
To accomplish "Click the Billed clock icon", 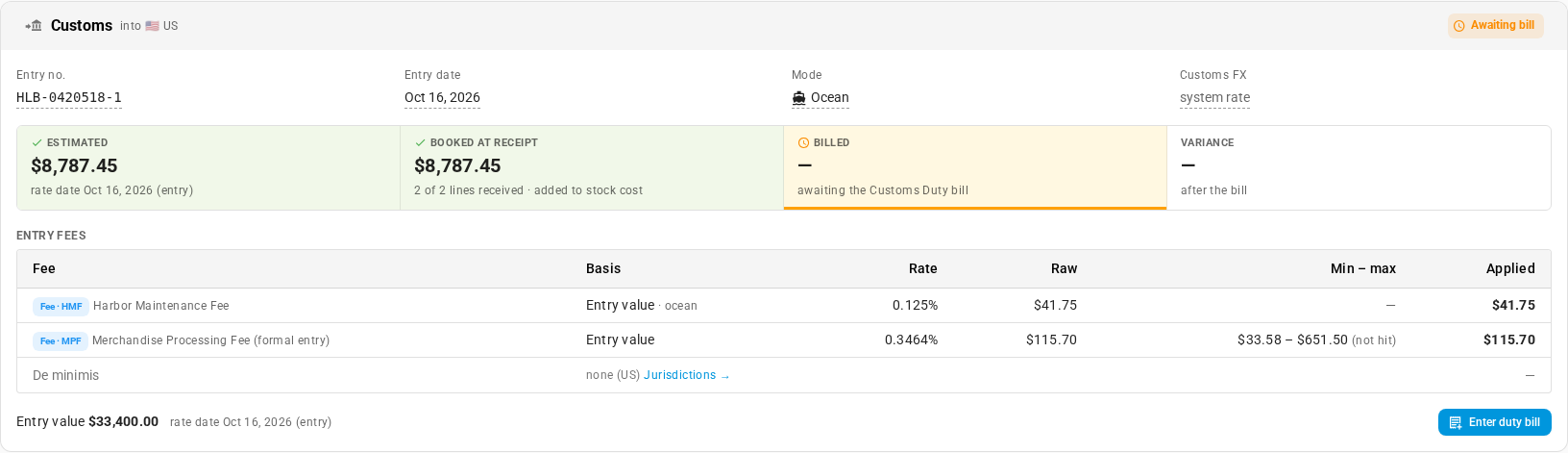I will pyautogui.click(x=803, y=142).
